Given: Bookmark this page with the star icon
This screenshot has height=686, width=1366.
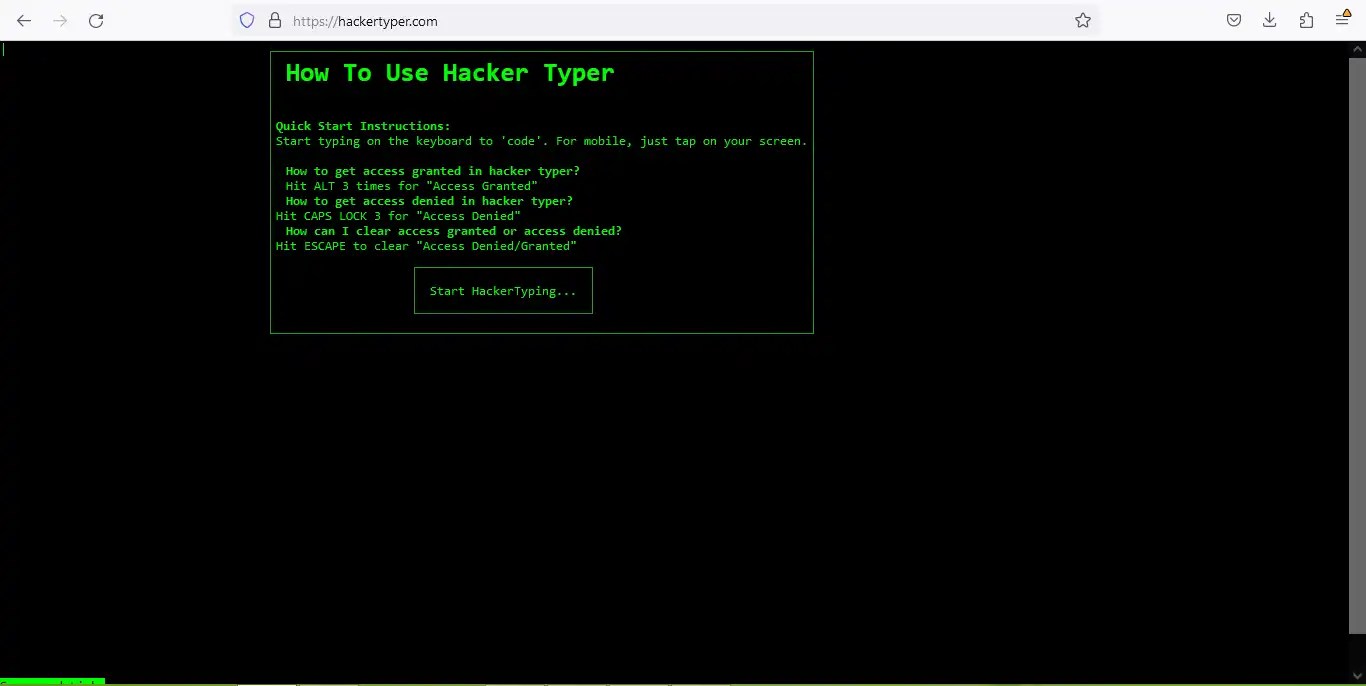Looking at the screenshot, I should [x=1083, y=20].
